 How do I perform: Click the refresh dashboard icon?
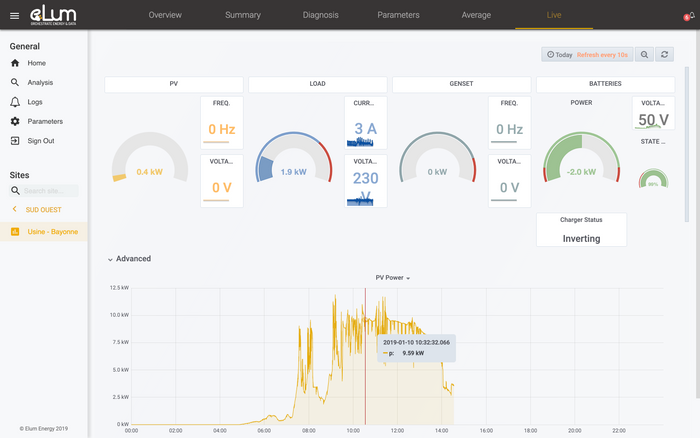coord(666,55)
